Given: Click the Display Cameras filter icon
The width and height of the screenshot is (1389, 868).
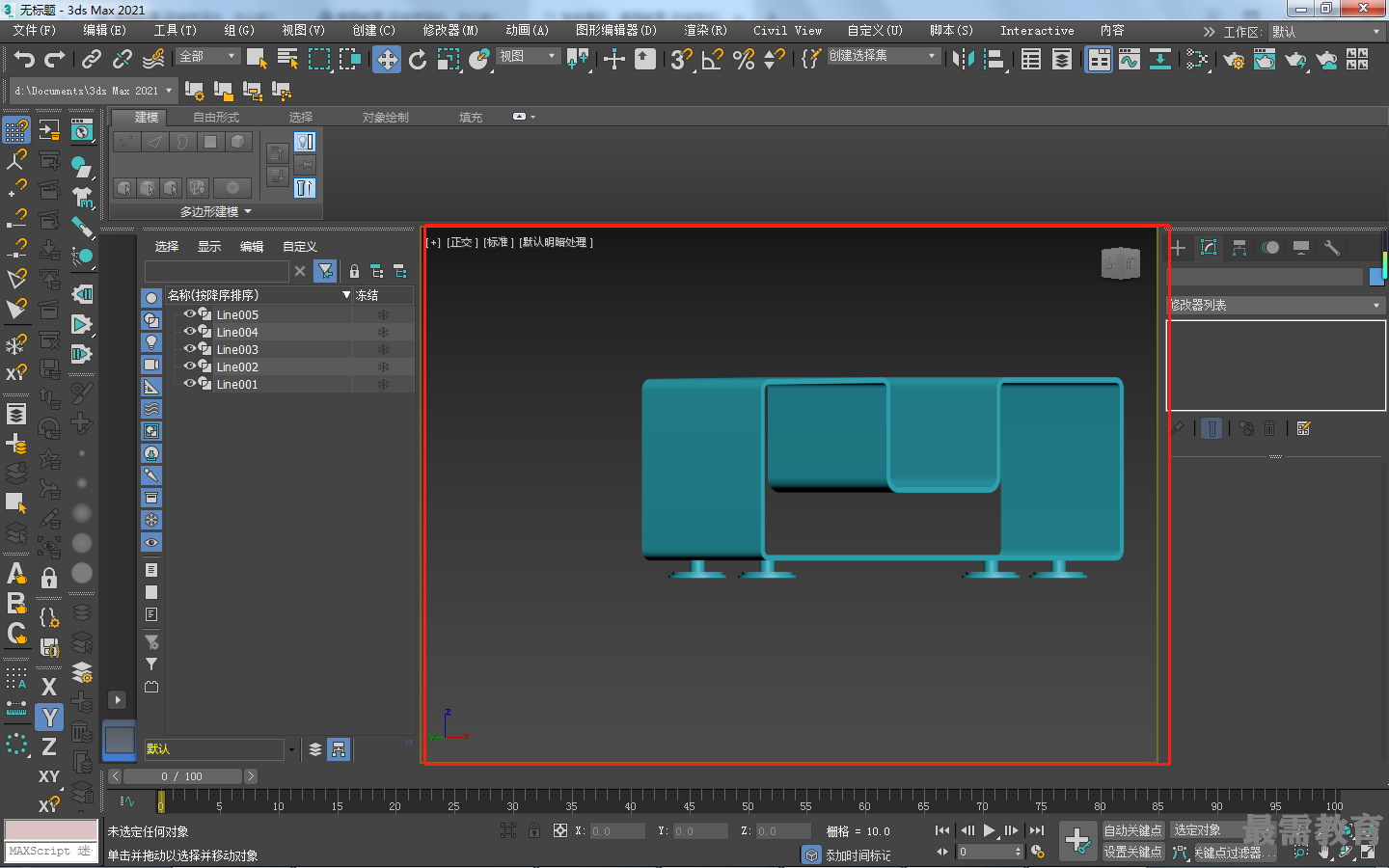Looking at the screenshot, I should coord(151,365).
